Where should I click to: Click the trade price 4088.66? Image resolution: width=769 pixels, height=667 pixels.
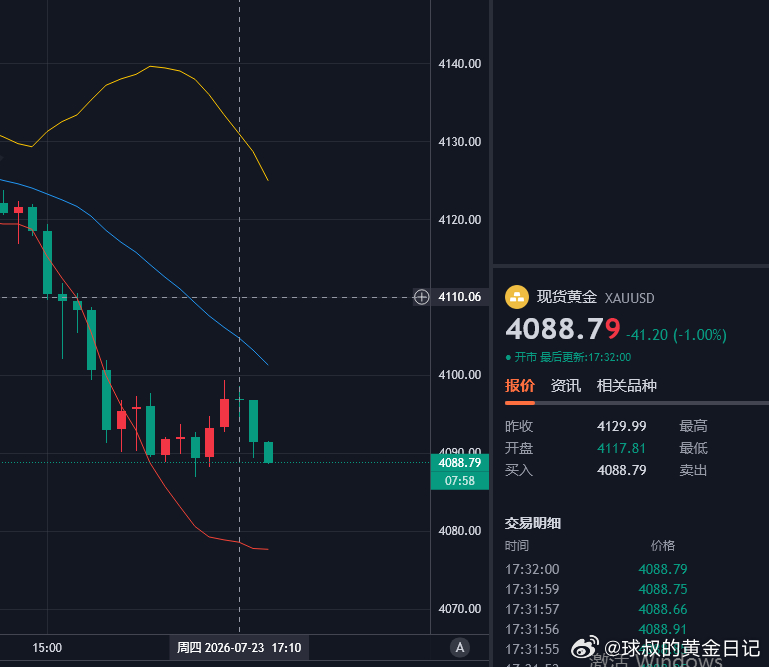tap(663, 610)
